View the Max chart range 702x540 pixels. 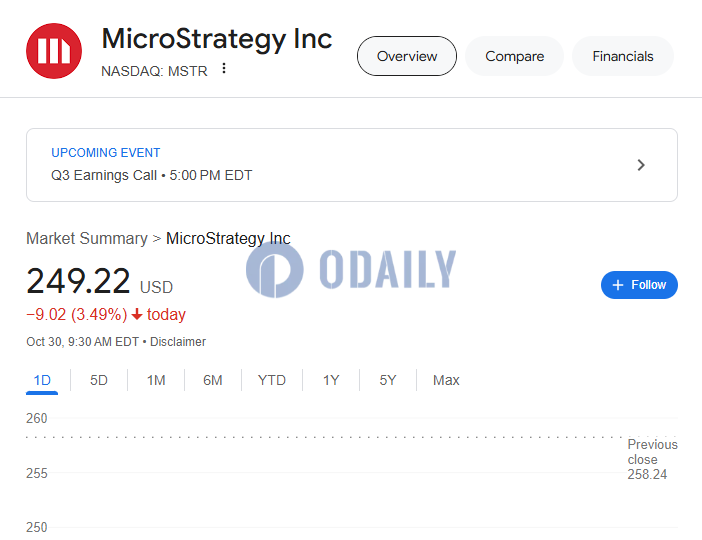click(446, 381)
